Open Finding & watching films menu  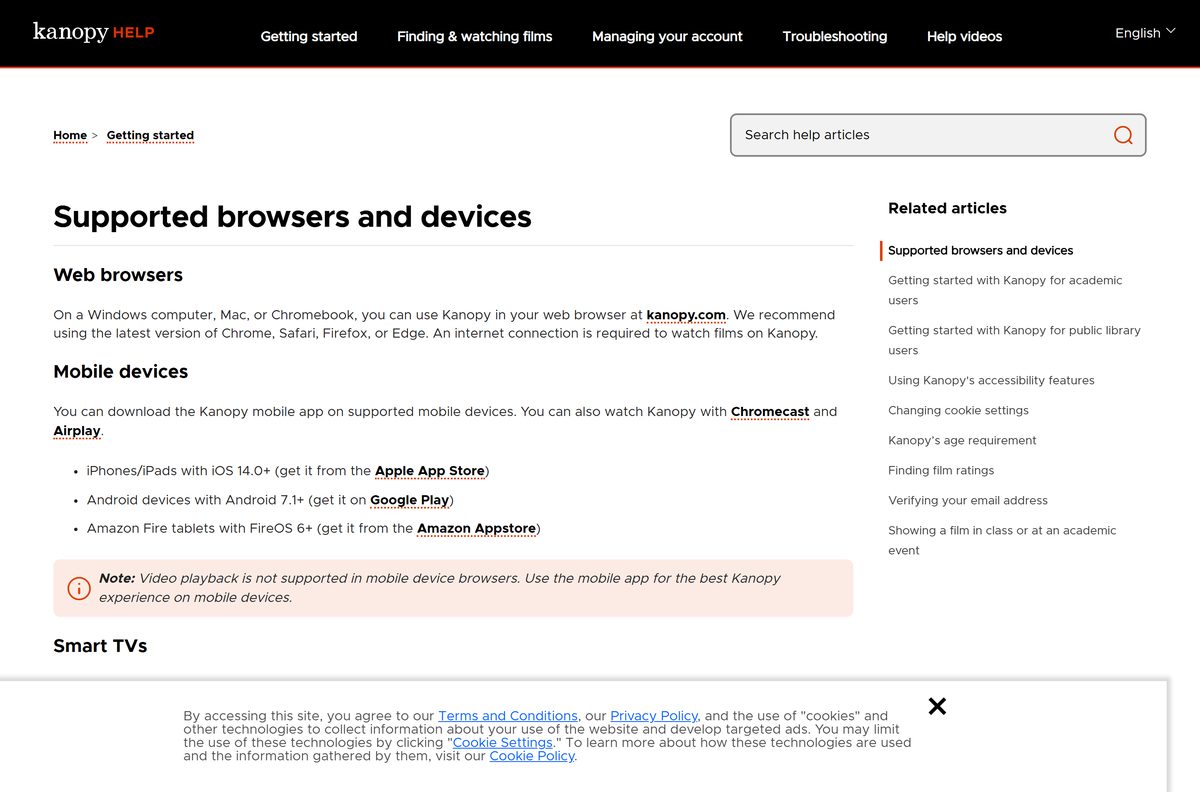pyautogui.click(x=474, y=36)
